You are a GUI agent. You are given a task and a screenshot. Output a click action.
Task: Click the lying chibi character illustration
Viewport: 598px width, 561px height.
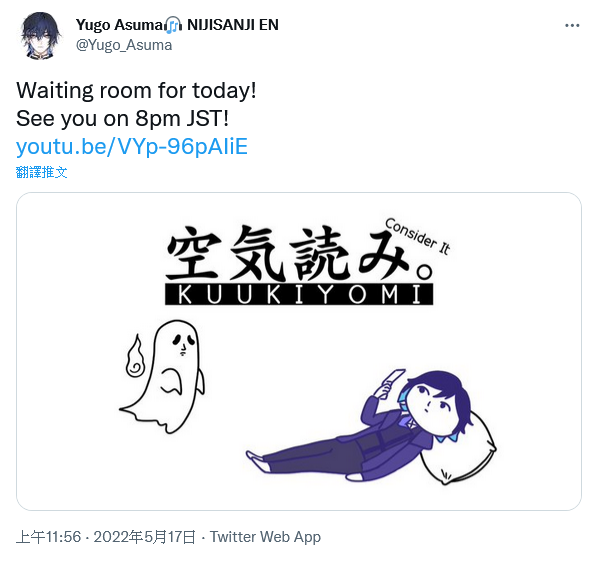(x=371, y=427)
